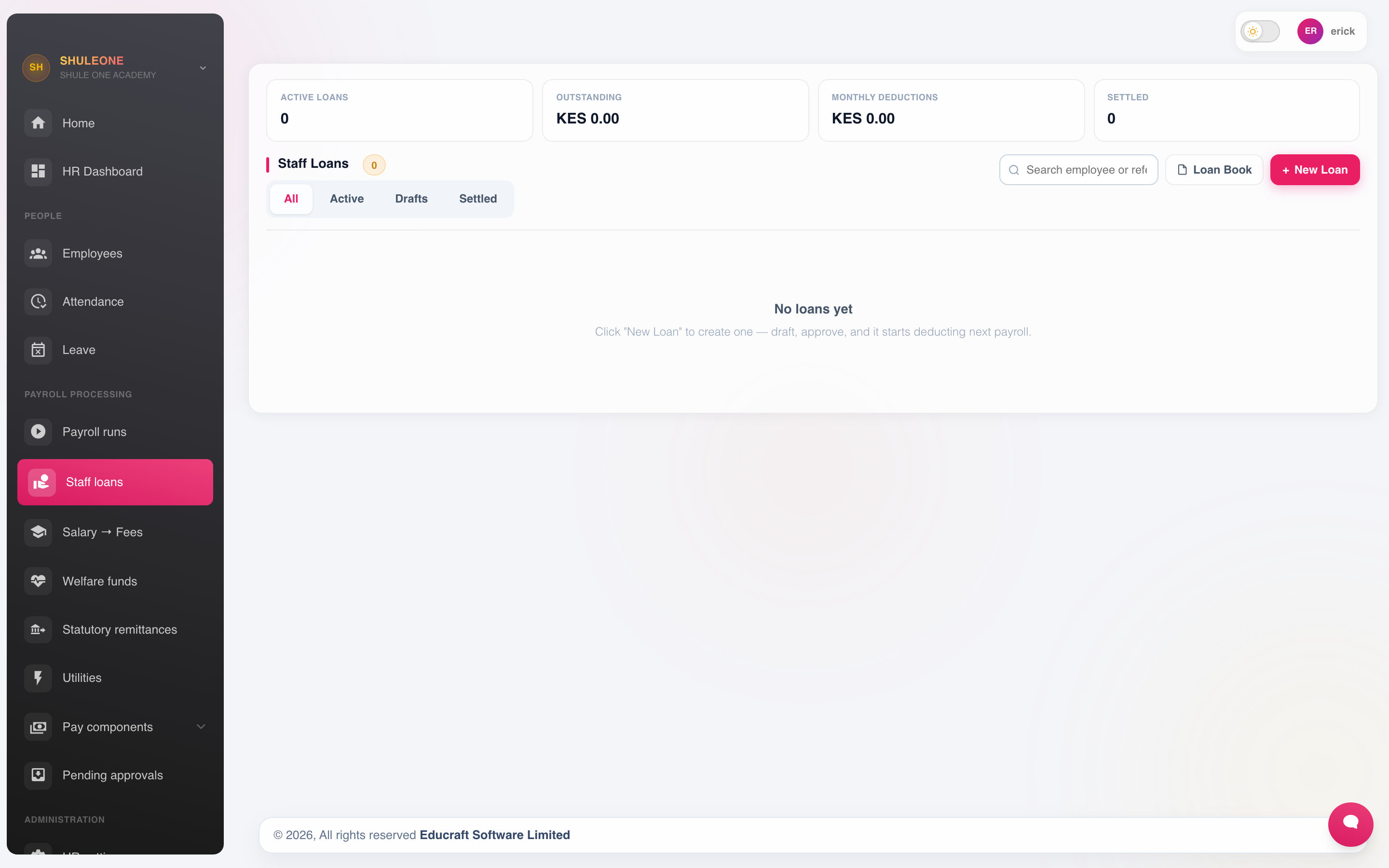Click the Payroll runs play icon
Viewport: 1389px width, 868px height.
click(38, 431)
